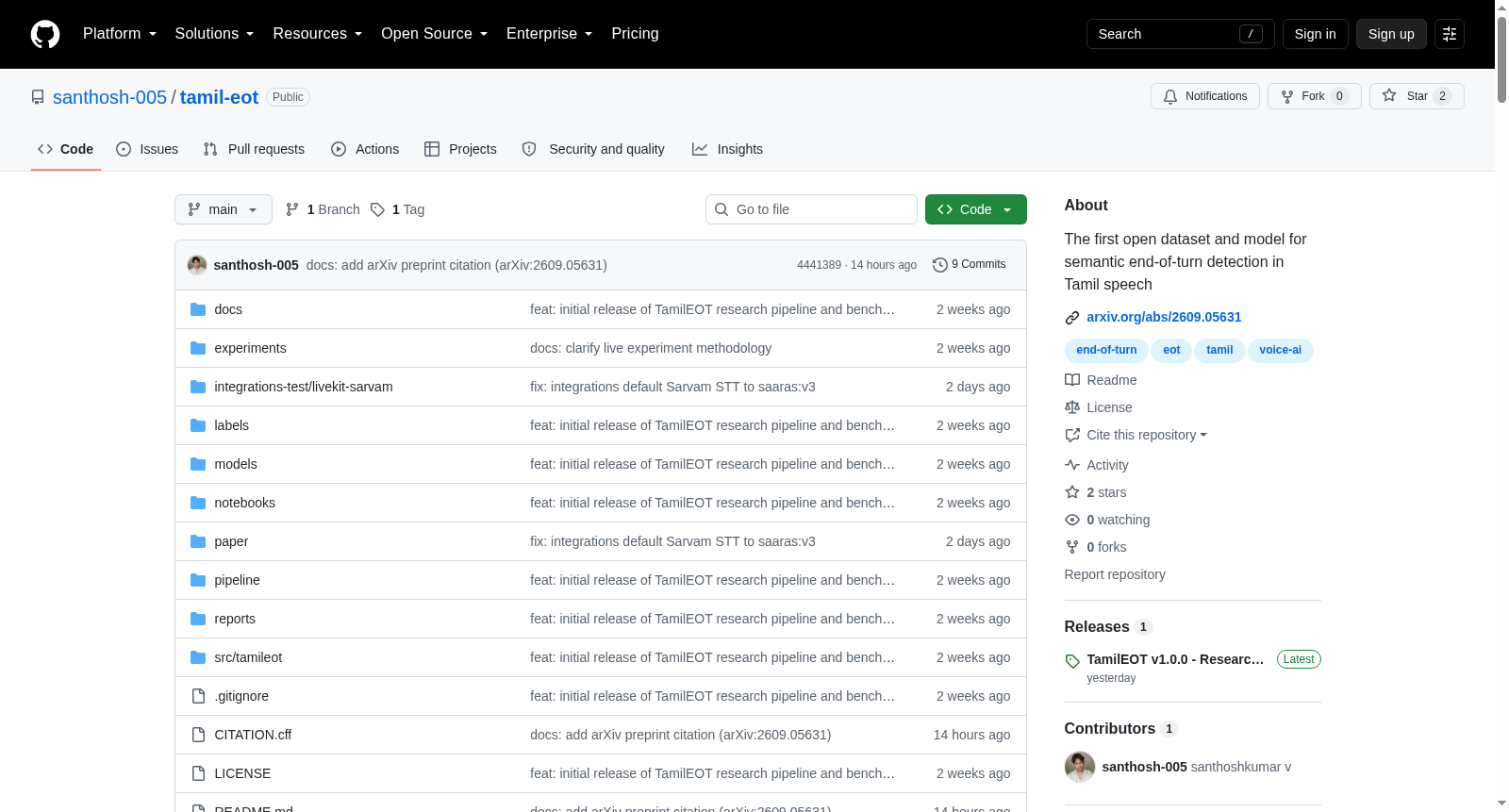Click in the Go to file field
This screenshot has height=812, width=1509.
click(811, 209)
